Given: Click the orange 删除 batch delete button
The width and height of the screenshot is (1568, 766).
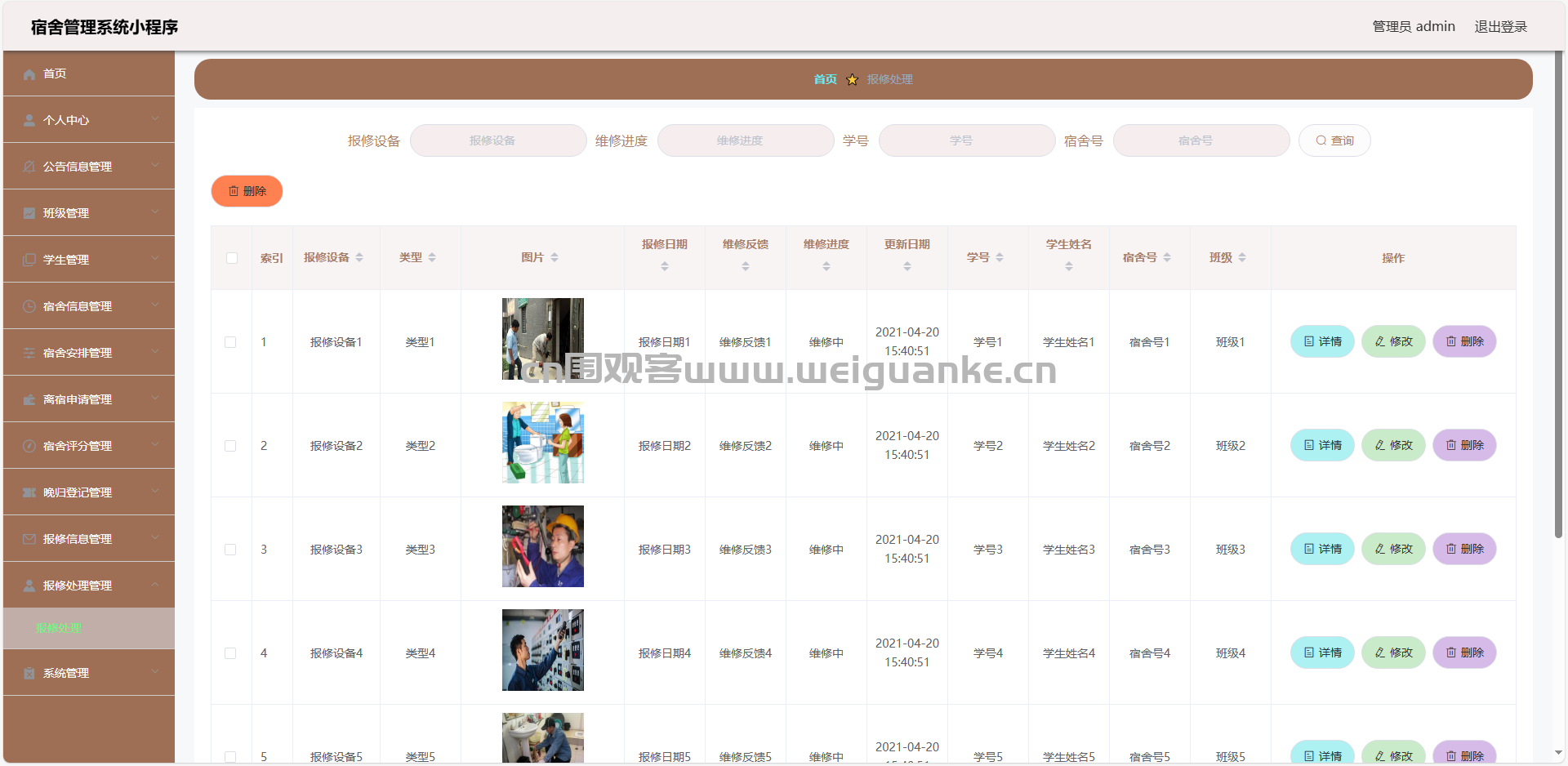Looking at the screenshot, I should coord(247,191).
